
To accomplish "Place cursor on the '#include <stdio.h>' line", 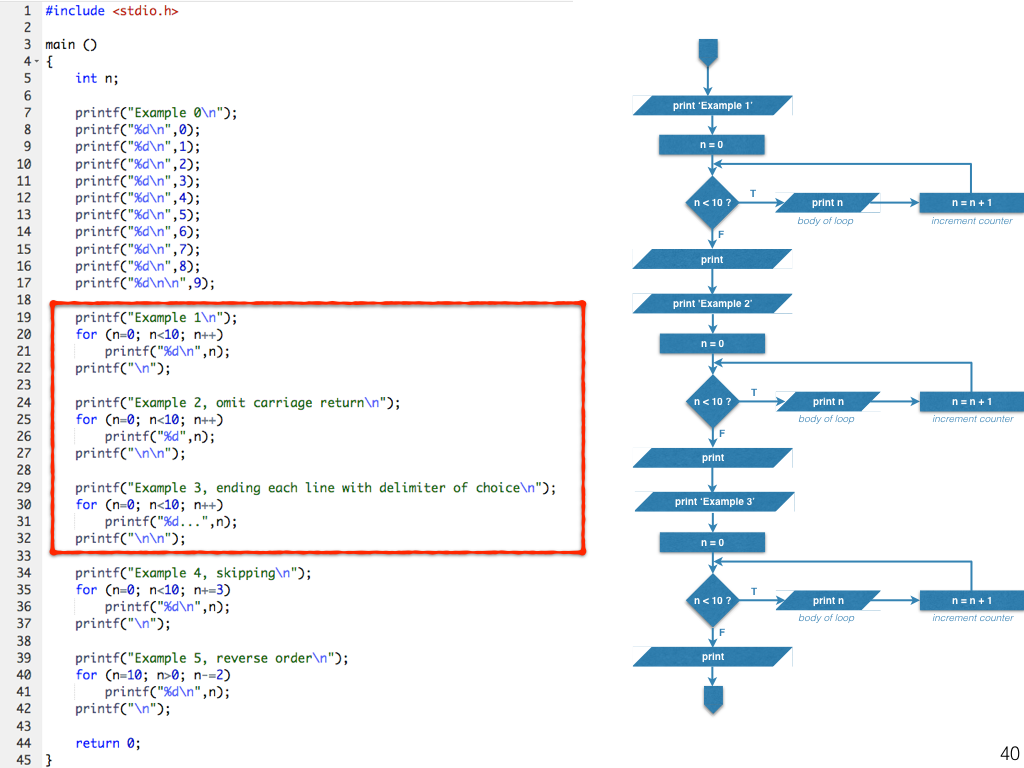I will point(112,11).
